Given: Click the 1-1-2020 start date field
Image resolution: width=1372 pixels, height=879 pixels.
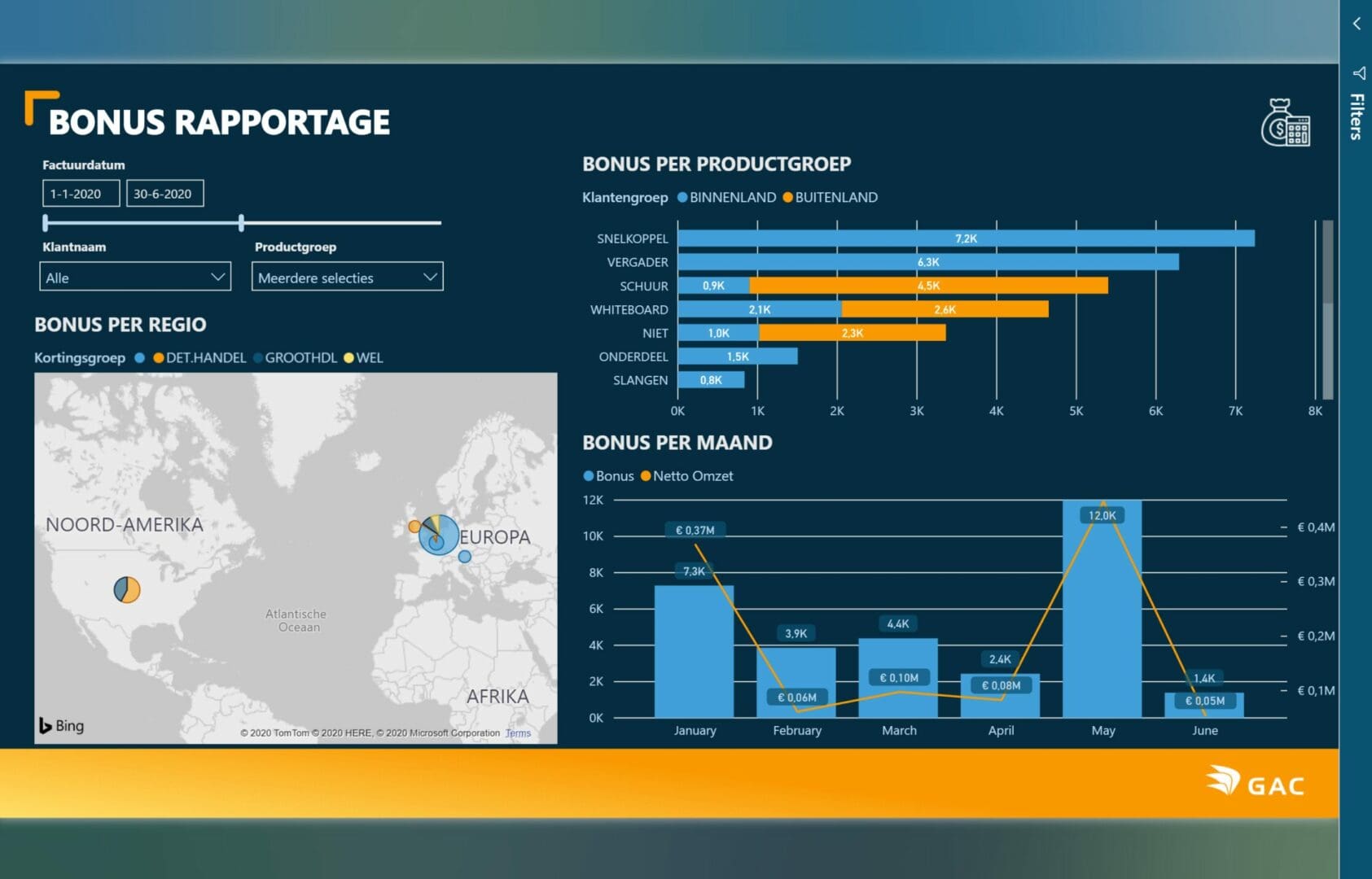Looking at the screenshot, I should pyautogui.click(x=81, y=193).
